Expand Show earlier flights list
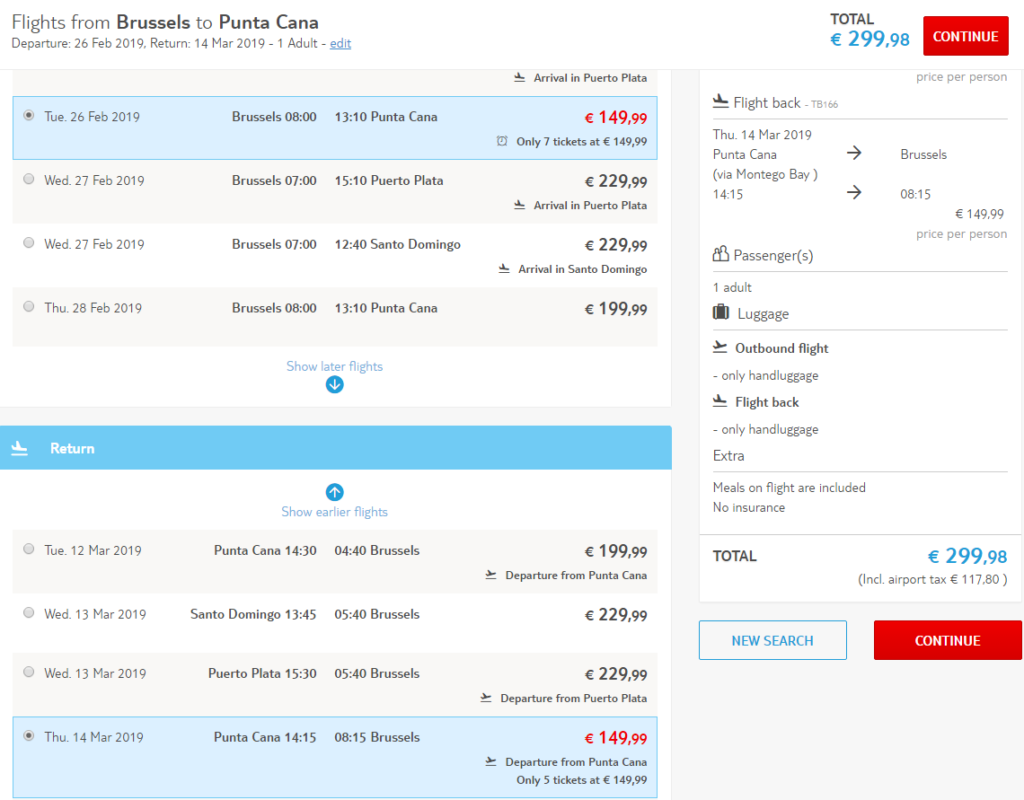This screenshot has width=1024, height=800. [x=334, y=512]
